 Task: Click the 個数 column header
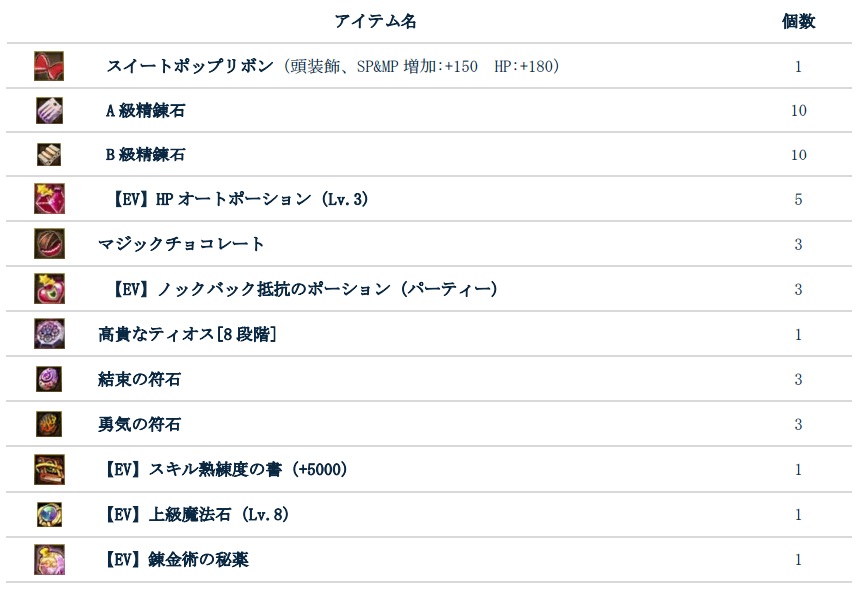click(x=798, y=21)
